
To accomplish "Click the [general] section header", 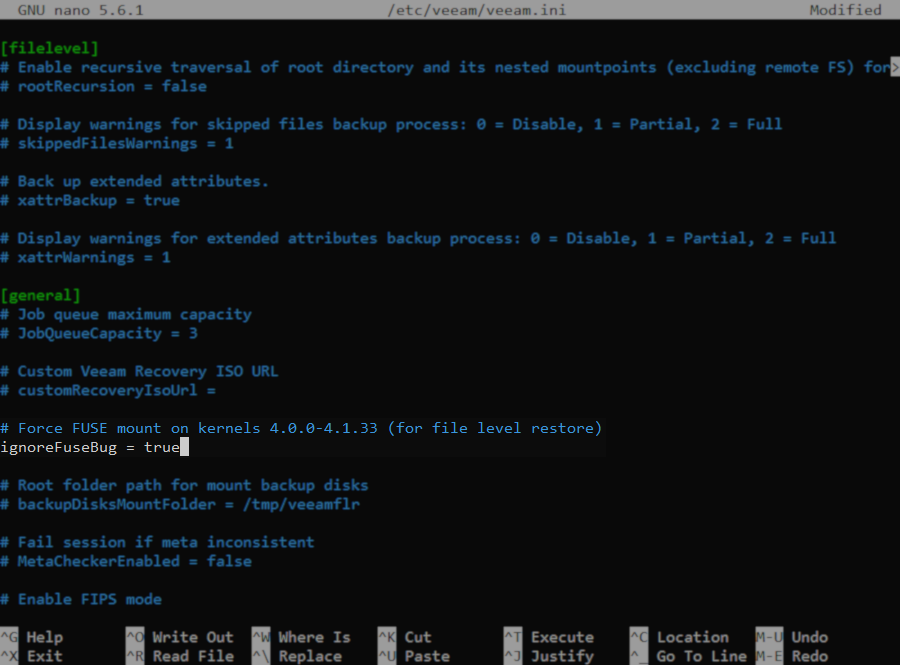I will coord(40,295).
